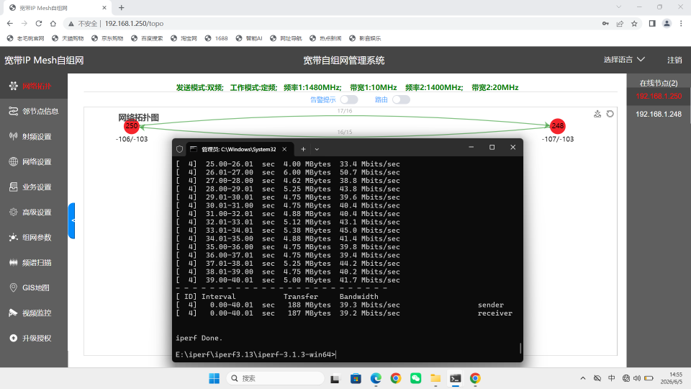
Task: Open the 1688 bookmark
Action: (216, 38)
